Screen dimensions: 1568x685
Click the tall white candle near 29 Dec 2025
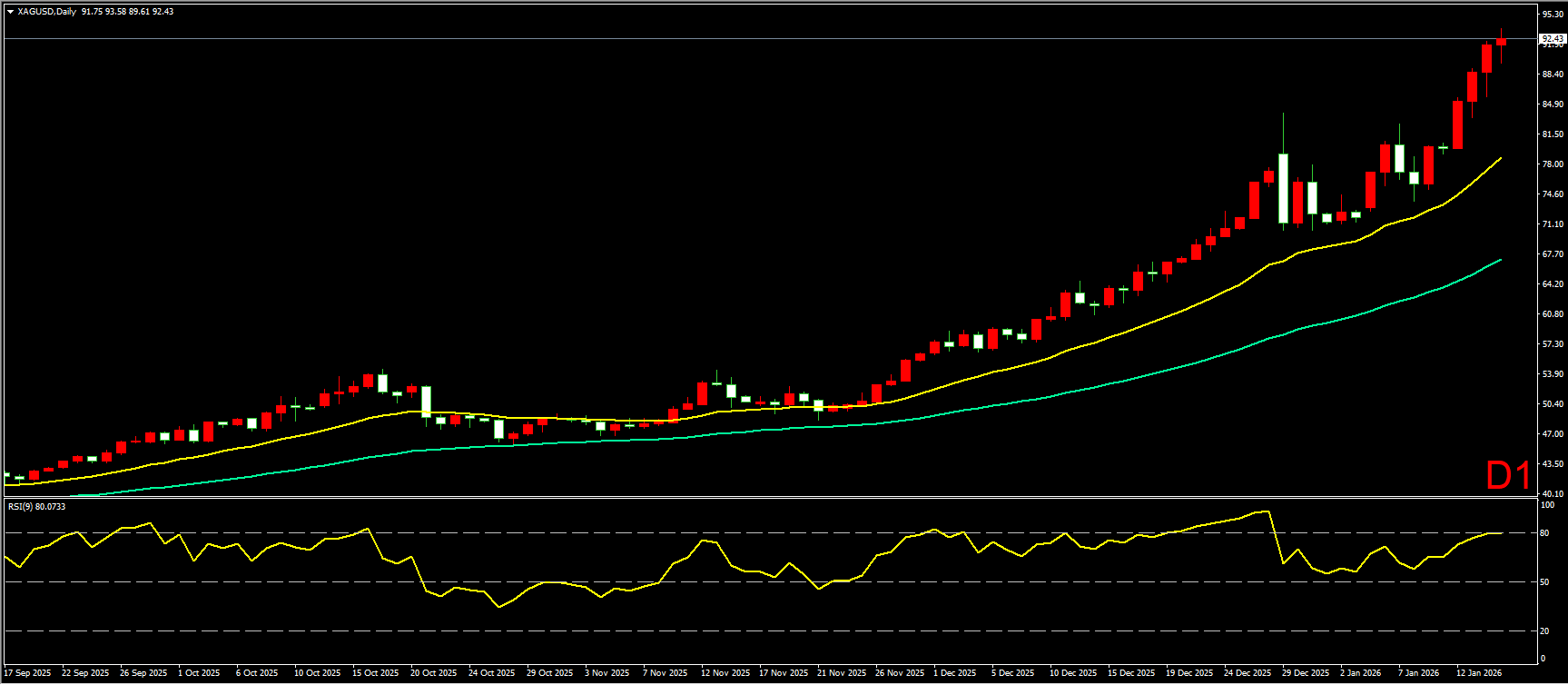tap(1283, 188)
